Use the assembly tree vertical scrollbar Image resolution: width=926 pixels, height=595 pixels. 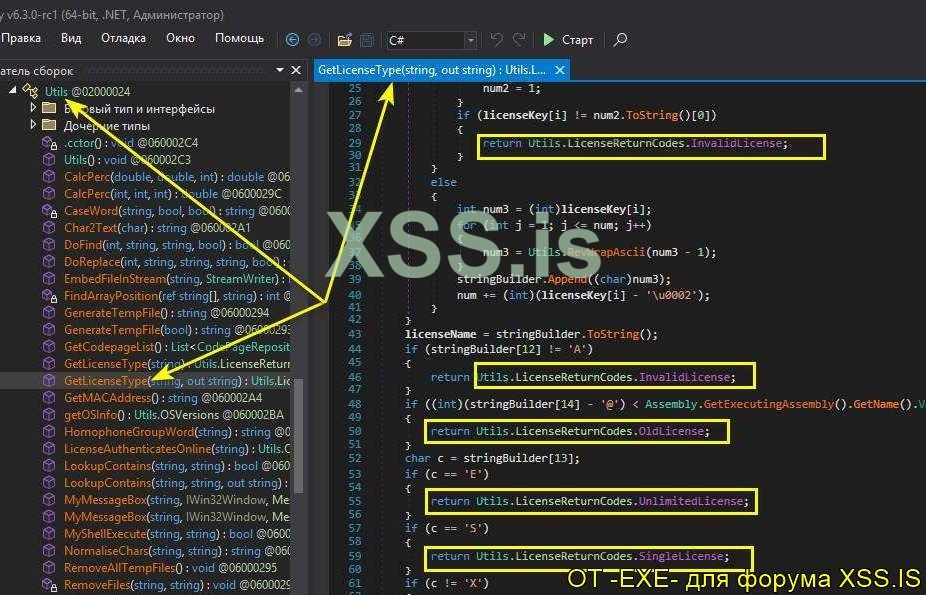[298, 436]
